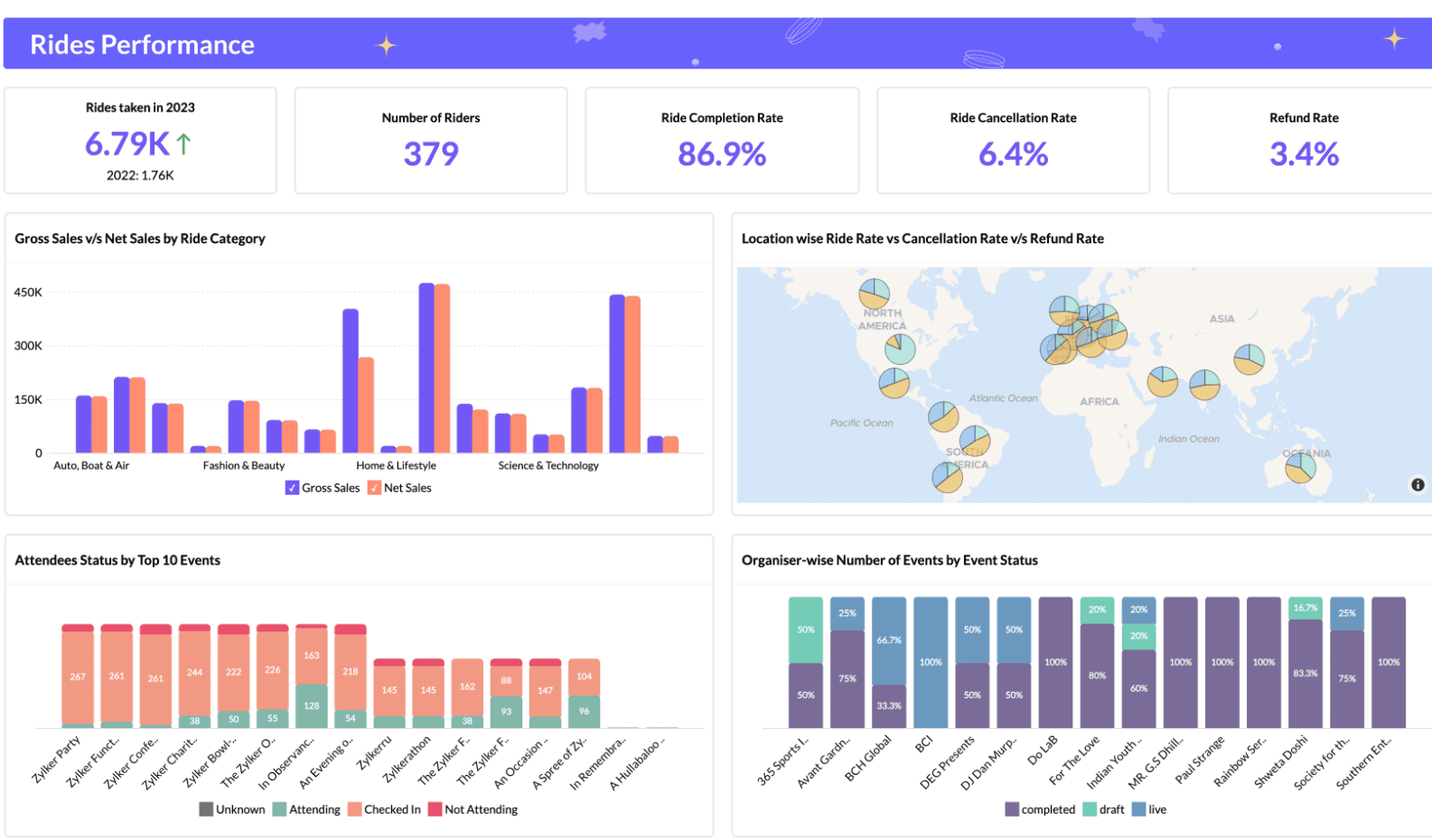Screen dimensions: 1432x840
Task: Click the 6.79K rides taken value
Action: coord(127,144)
